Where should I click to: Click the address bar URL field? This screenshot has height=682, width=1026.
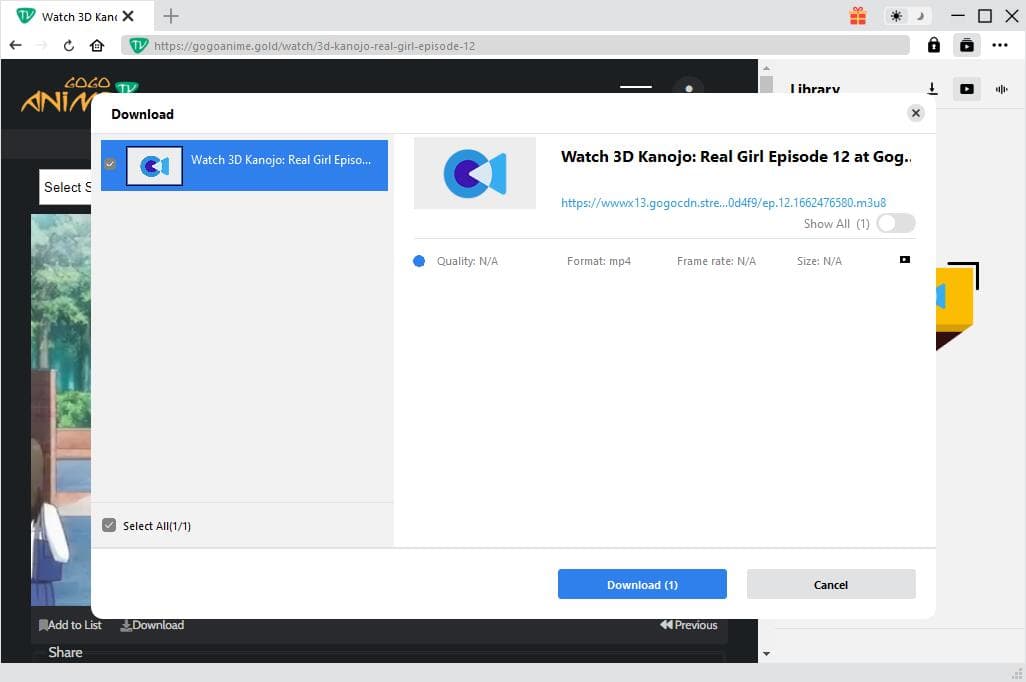pyautogui.click(x=520, y=45)
